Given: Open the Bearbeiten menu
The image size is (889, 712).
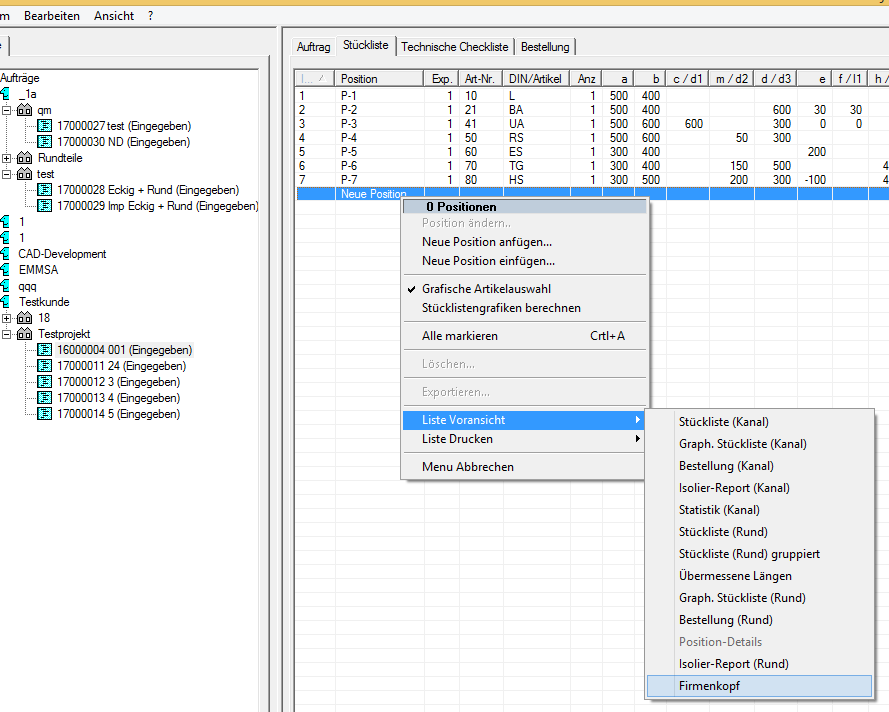Looking at the screenshot, I should pos(52,16).
